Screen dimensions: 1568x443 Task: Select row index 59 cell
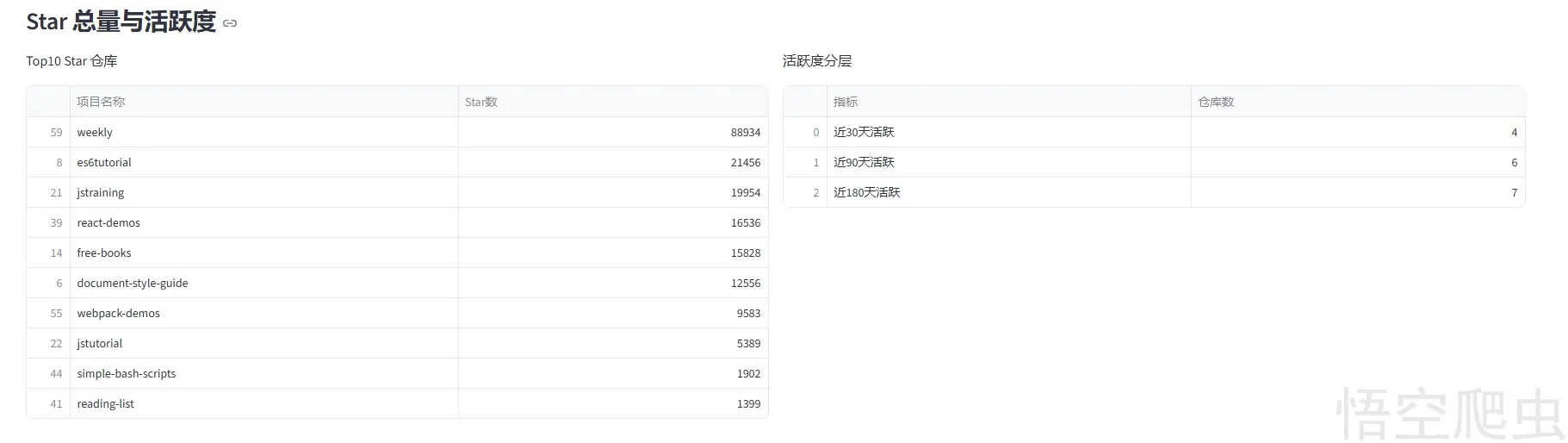click(56, 133)
